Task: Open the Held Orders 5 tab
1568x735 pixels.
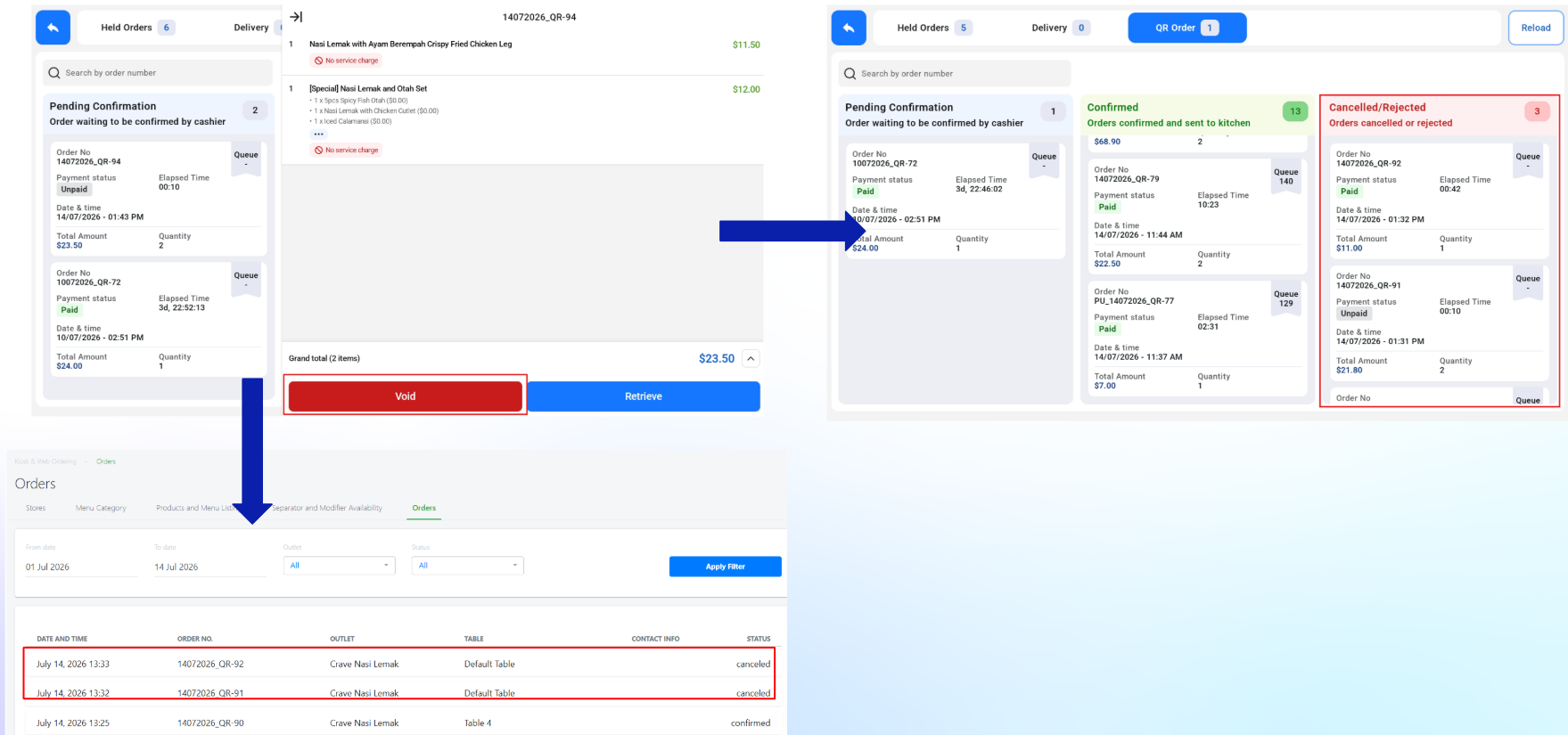Action: (933, 28)
